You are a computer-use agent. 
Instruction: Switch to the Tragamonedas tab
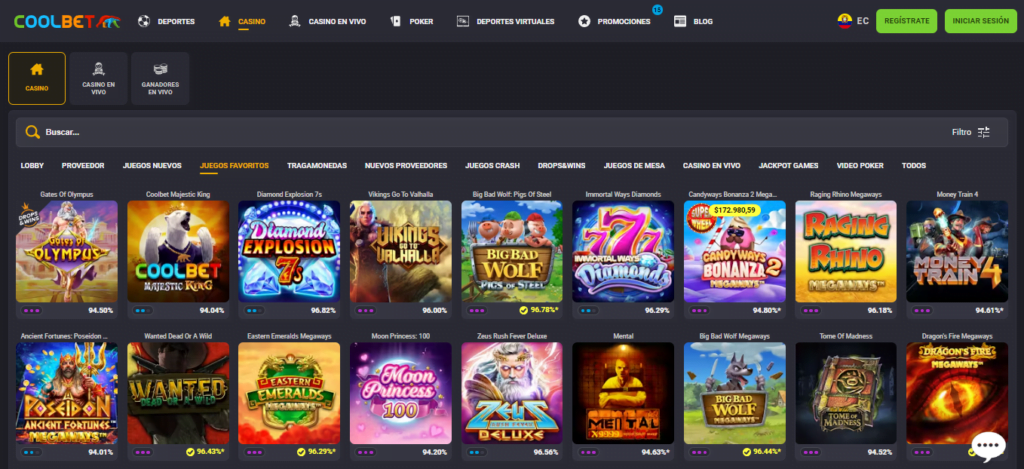click(317, 166)
